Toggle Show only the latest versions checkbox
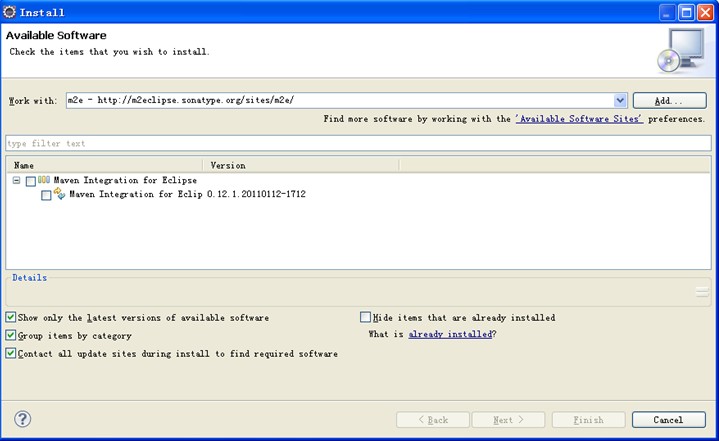The width and height of the screenshot is (719, 441). pos(11,317)
